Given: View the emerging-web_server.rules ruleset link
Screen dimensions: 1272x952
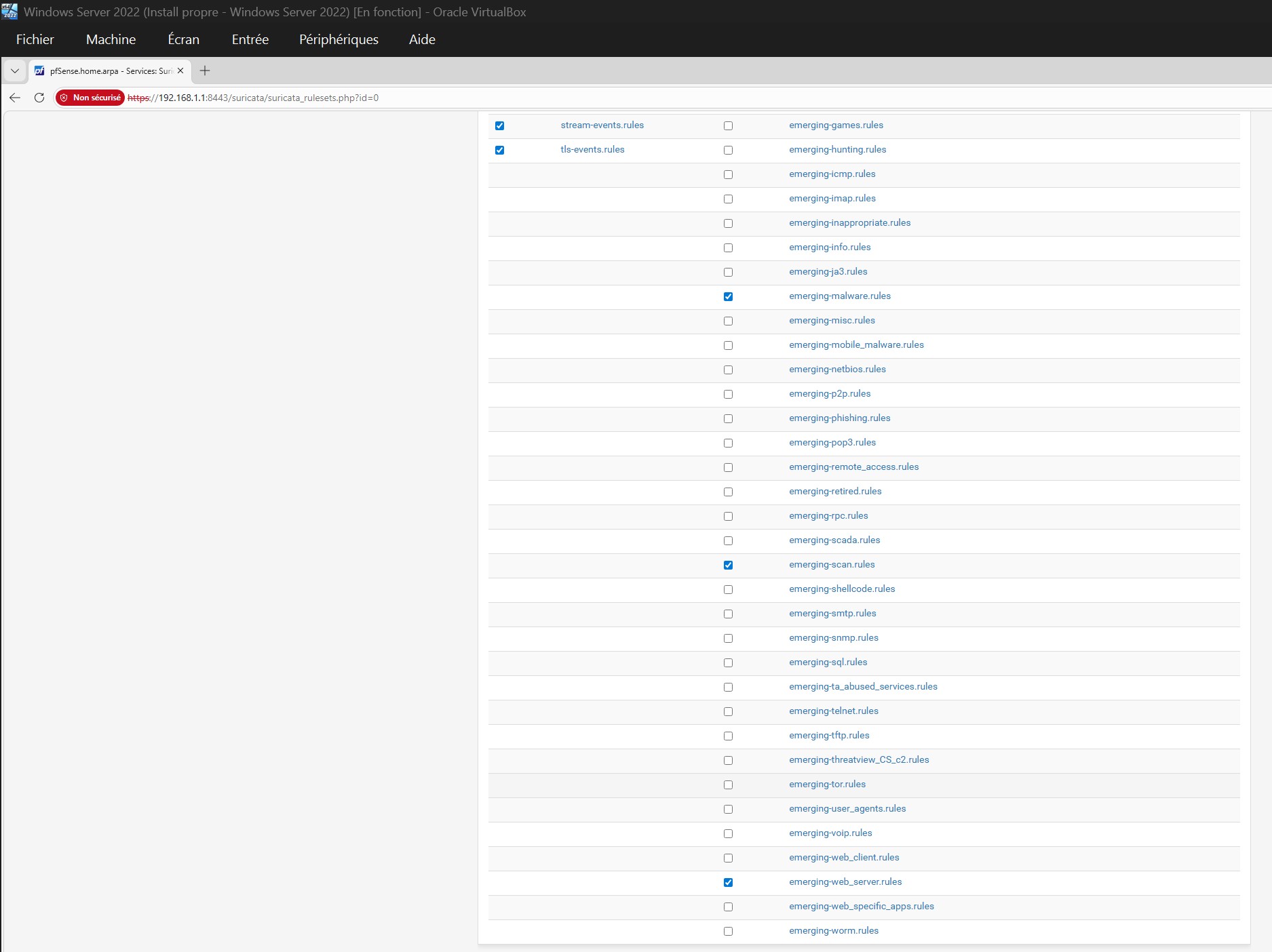Looking at the screenshot, I should 845,881.
